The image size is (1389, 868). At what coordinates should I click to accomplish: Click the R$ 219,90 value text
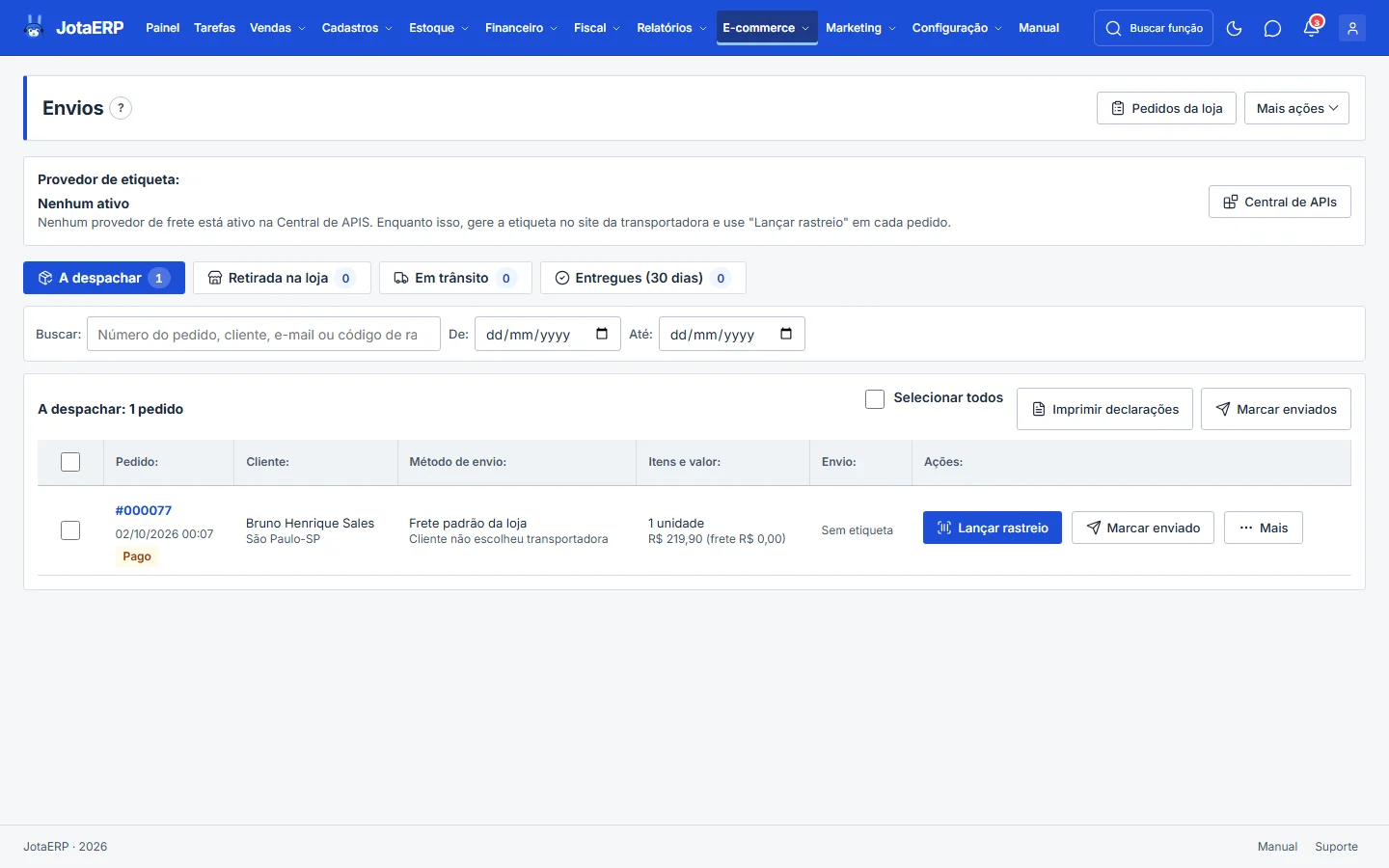[x=675, y=539]
